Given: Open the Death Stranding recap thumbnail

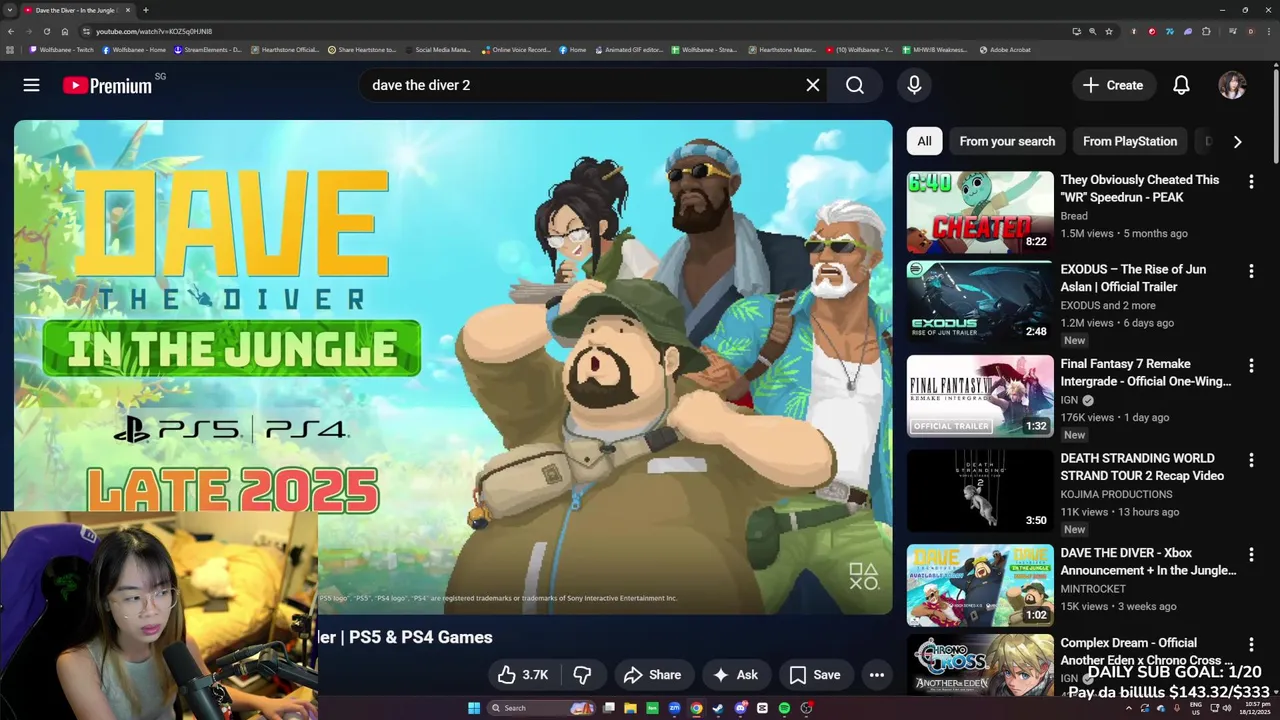Looking at the screenshot, I should click(980, 491).
